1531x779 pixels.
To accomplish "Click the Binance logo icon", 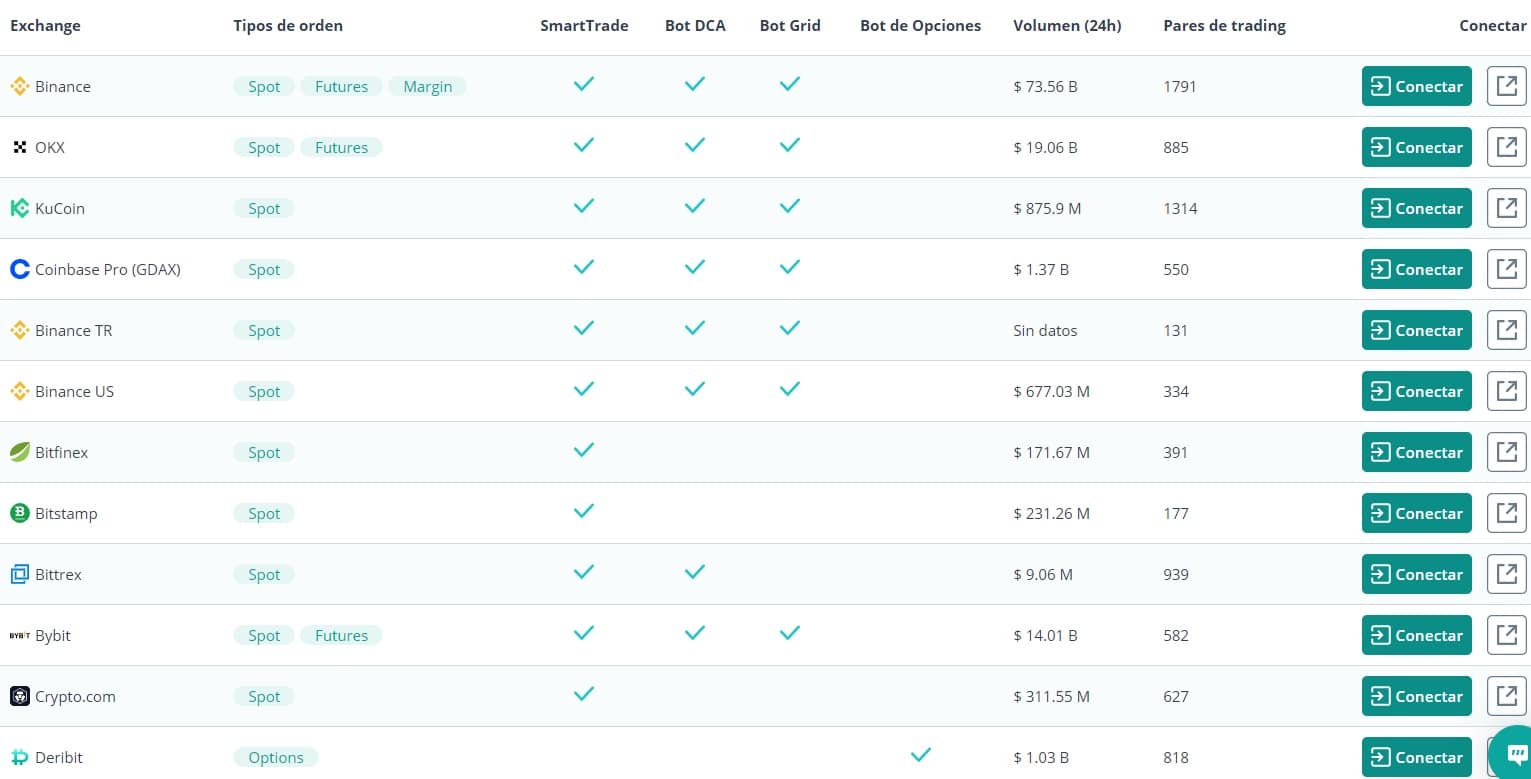I will pos(19,86).
